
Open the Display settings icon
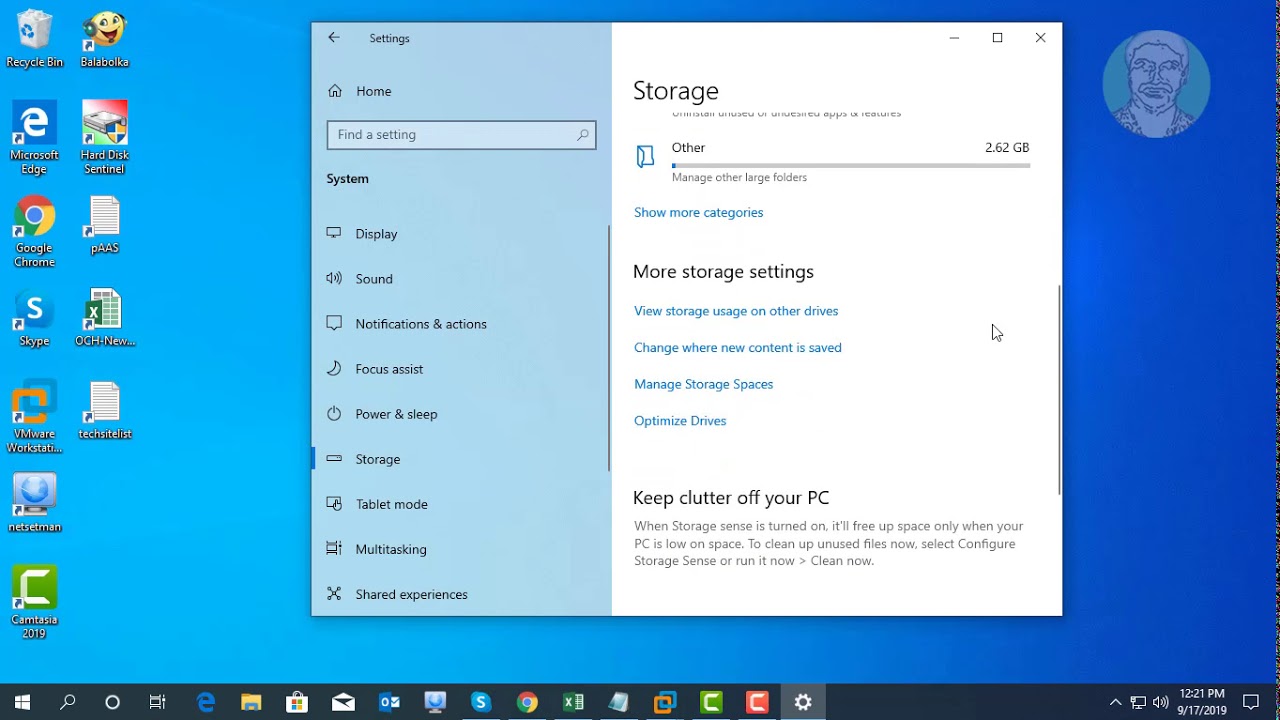(x=334, y=233)
